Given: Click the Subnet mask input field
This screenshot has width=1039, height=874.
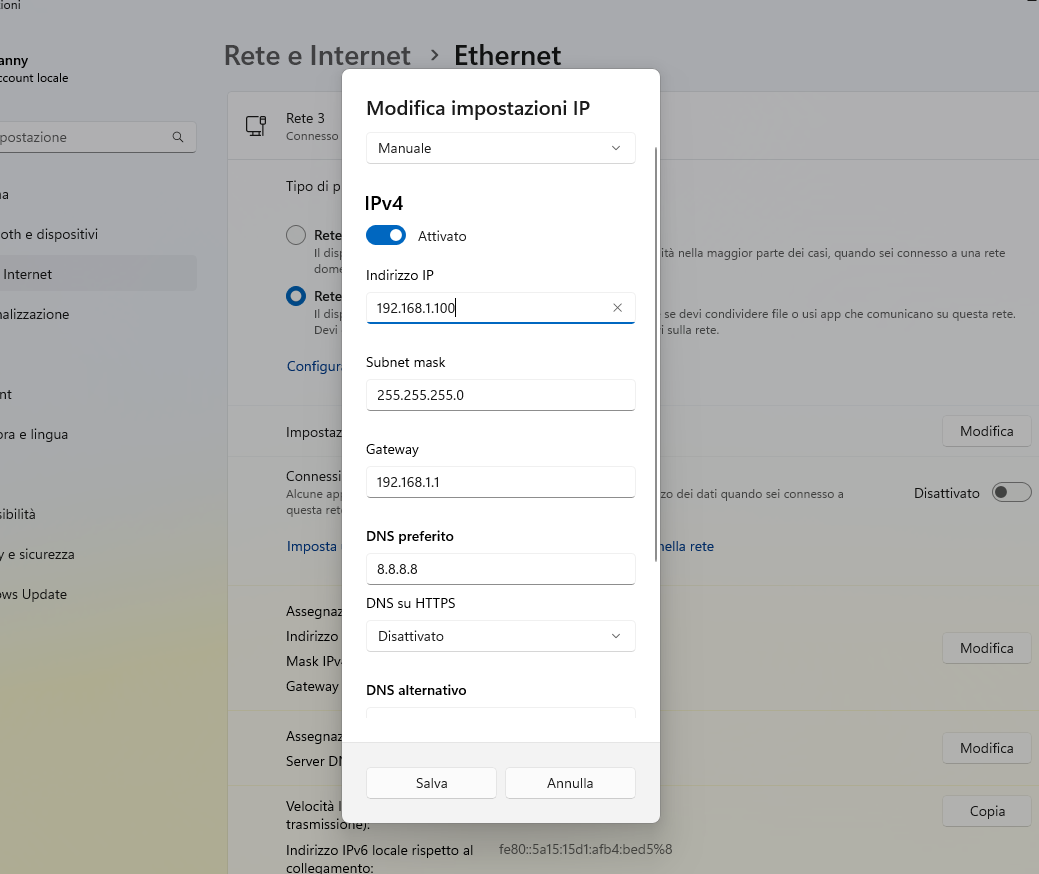Looking at the screenshot, I should tap(500, 395).
